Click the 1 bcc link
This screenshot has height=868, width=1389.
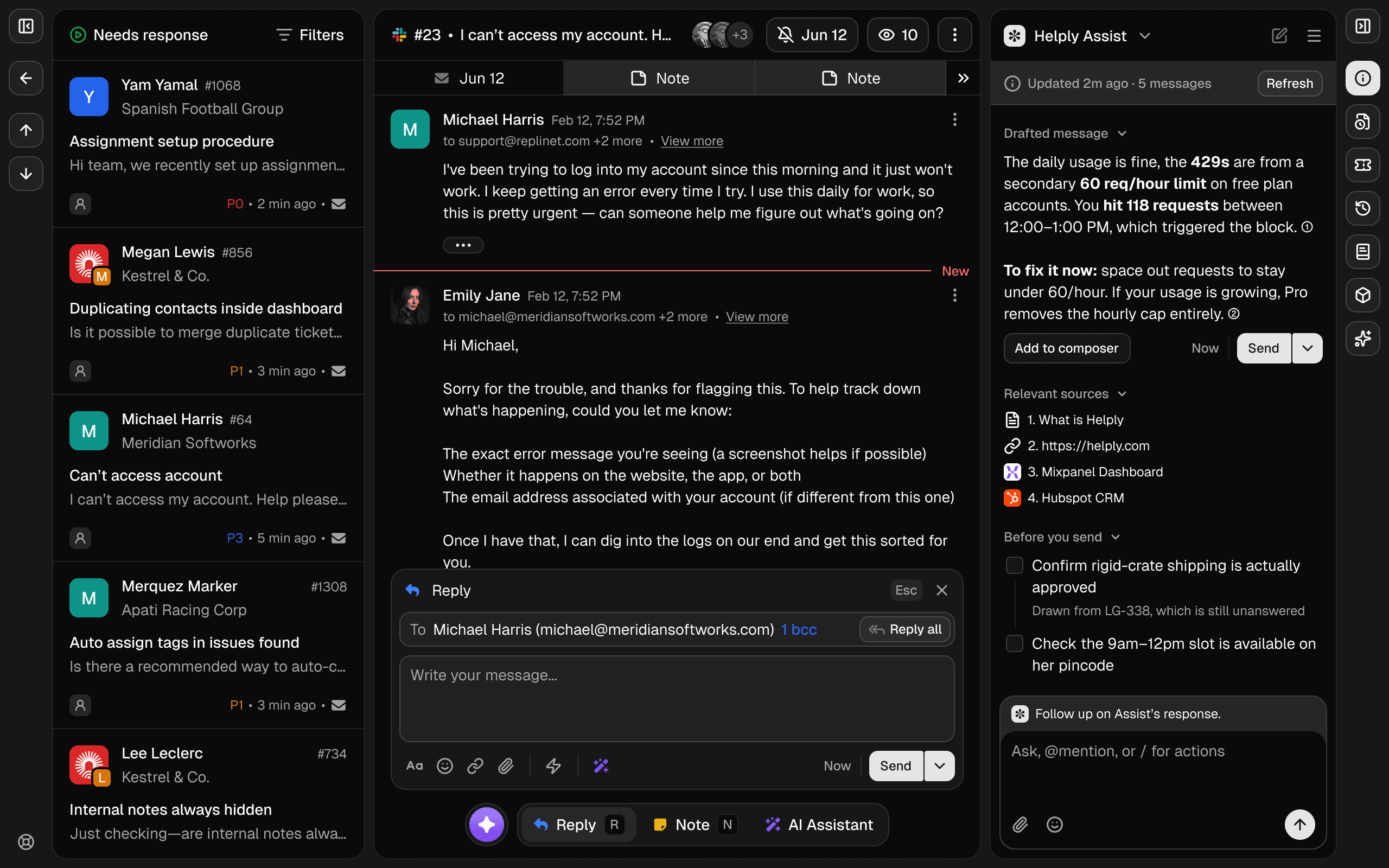tap(798, 630)
